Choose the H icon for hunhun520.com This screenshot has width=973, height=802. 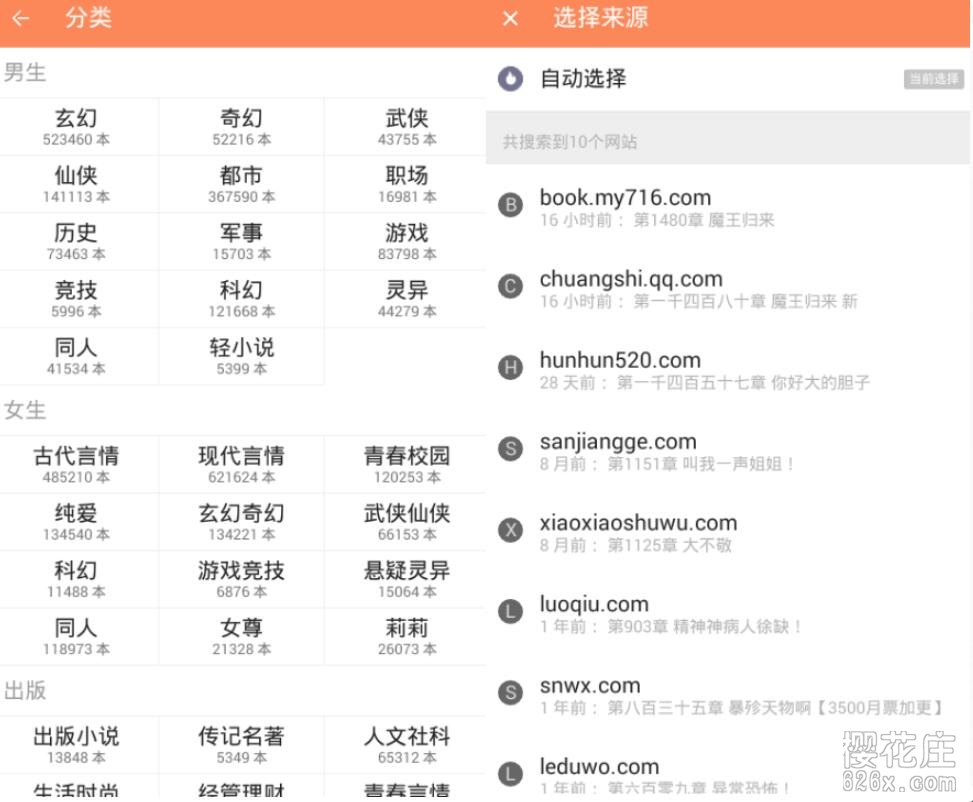(x=511, y=367)
